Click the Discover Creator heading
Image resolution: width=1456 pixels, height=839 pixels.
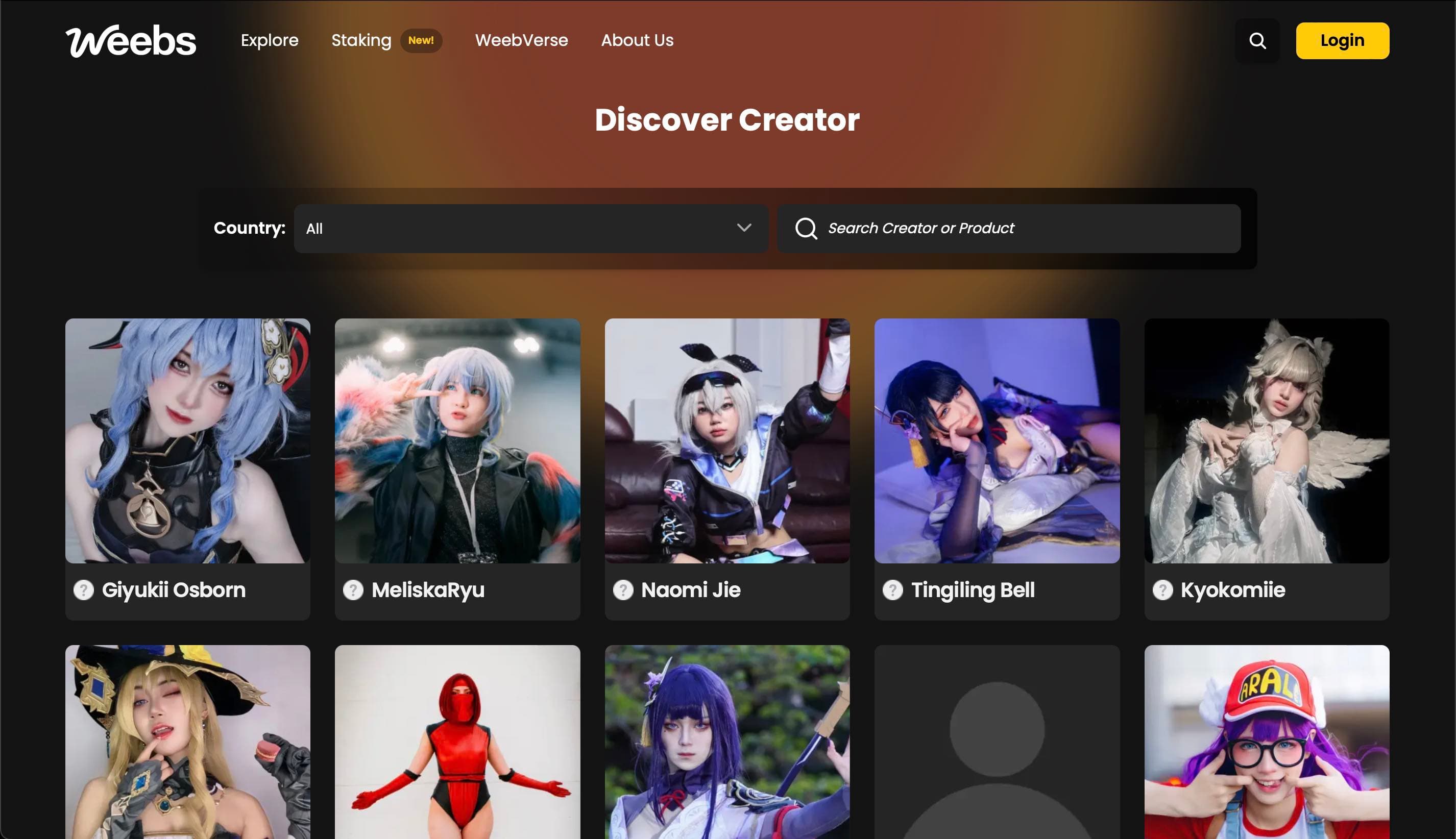click(x=727, y=120)
